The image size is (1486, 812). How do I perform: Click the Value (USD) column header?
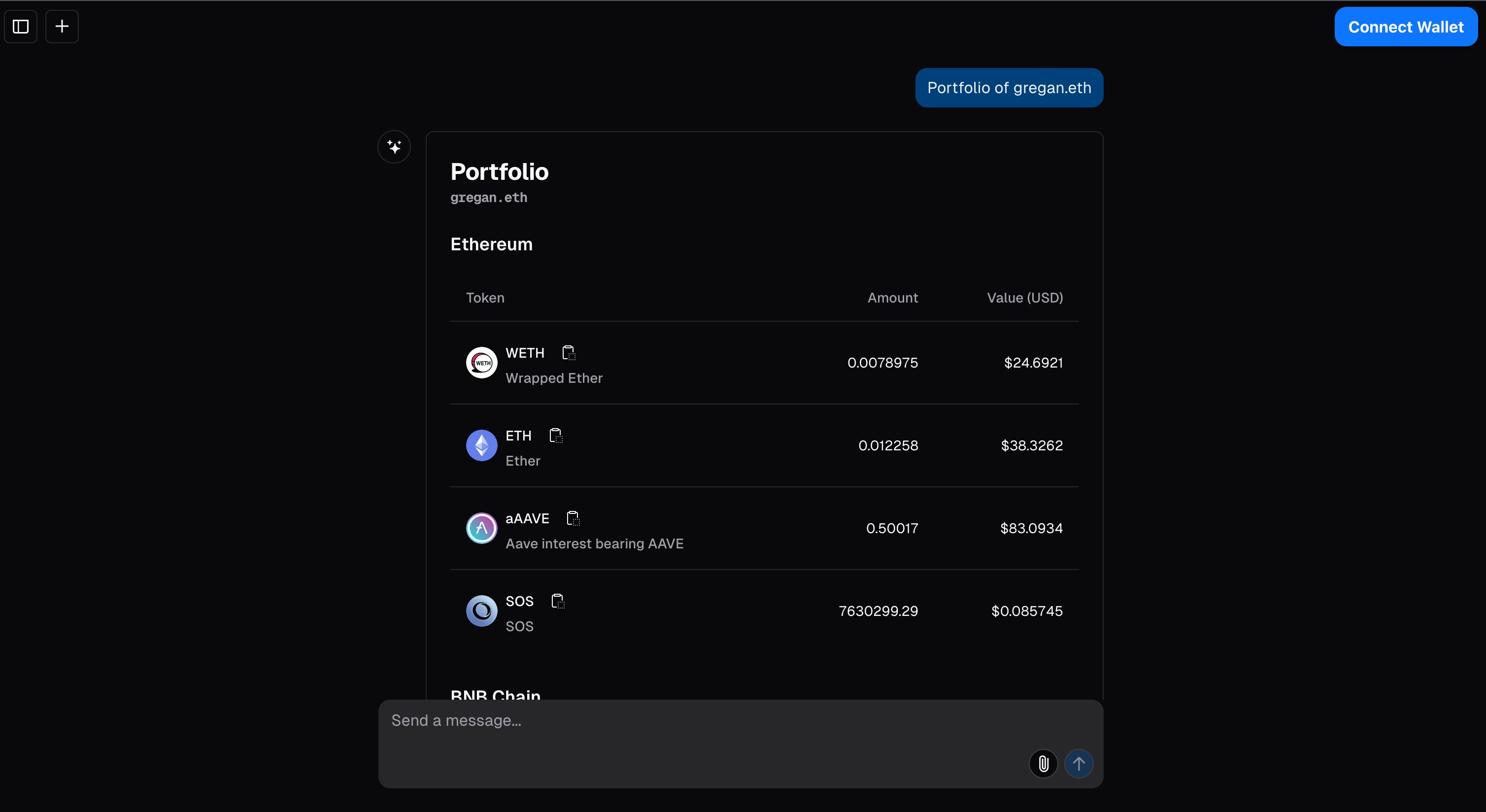click(x=1024, y=298)
